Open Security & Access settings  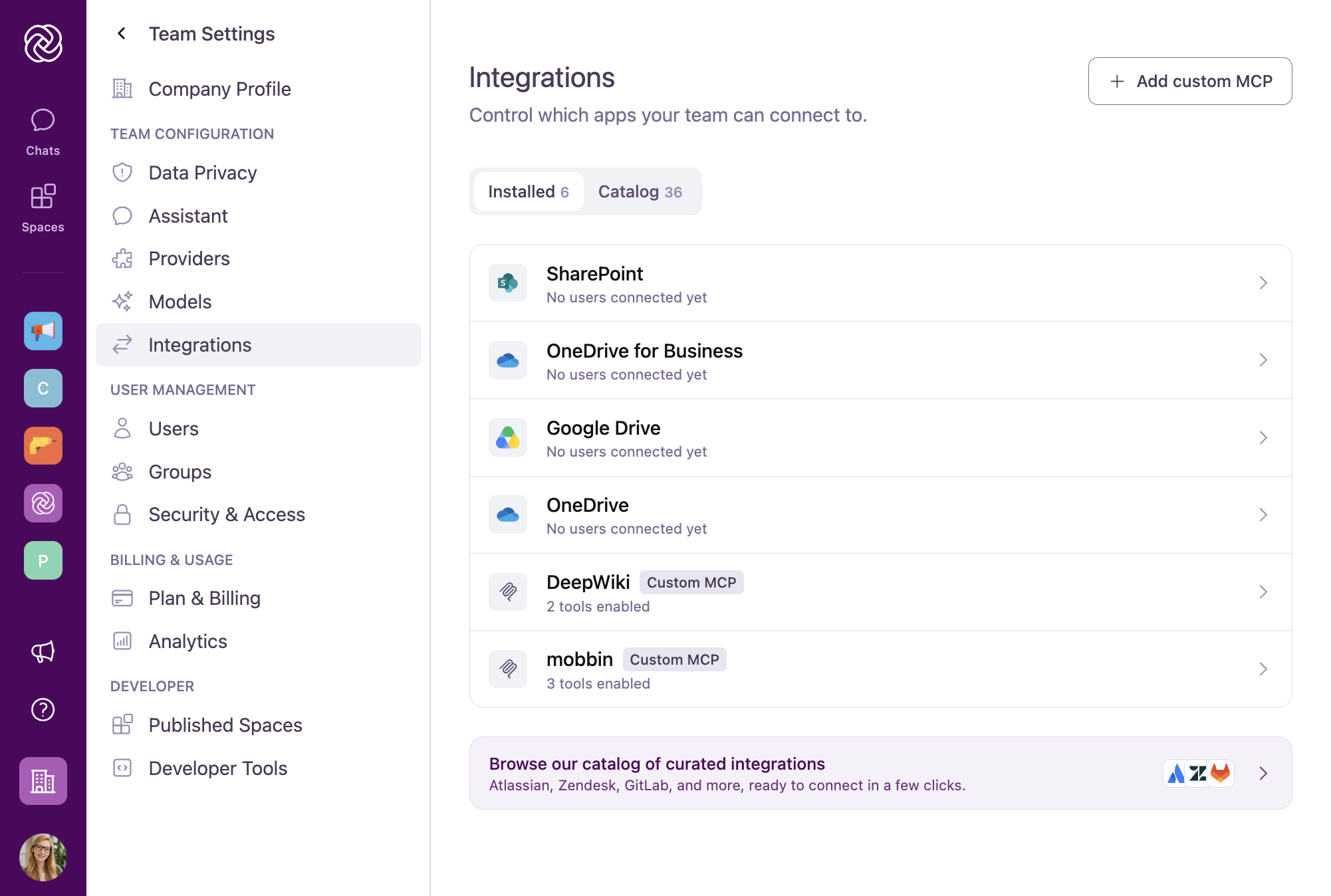point(259,514)
